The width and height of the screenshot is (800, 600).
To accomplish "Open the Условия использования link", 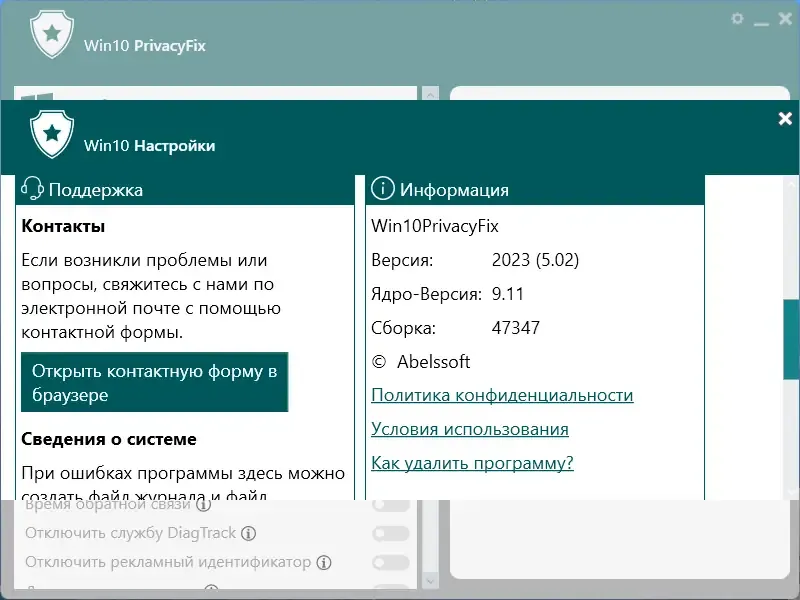I will coord(470,429).
